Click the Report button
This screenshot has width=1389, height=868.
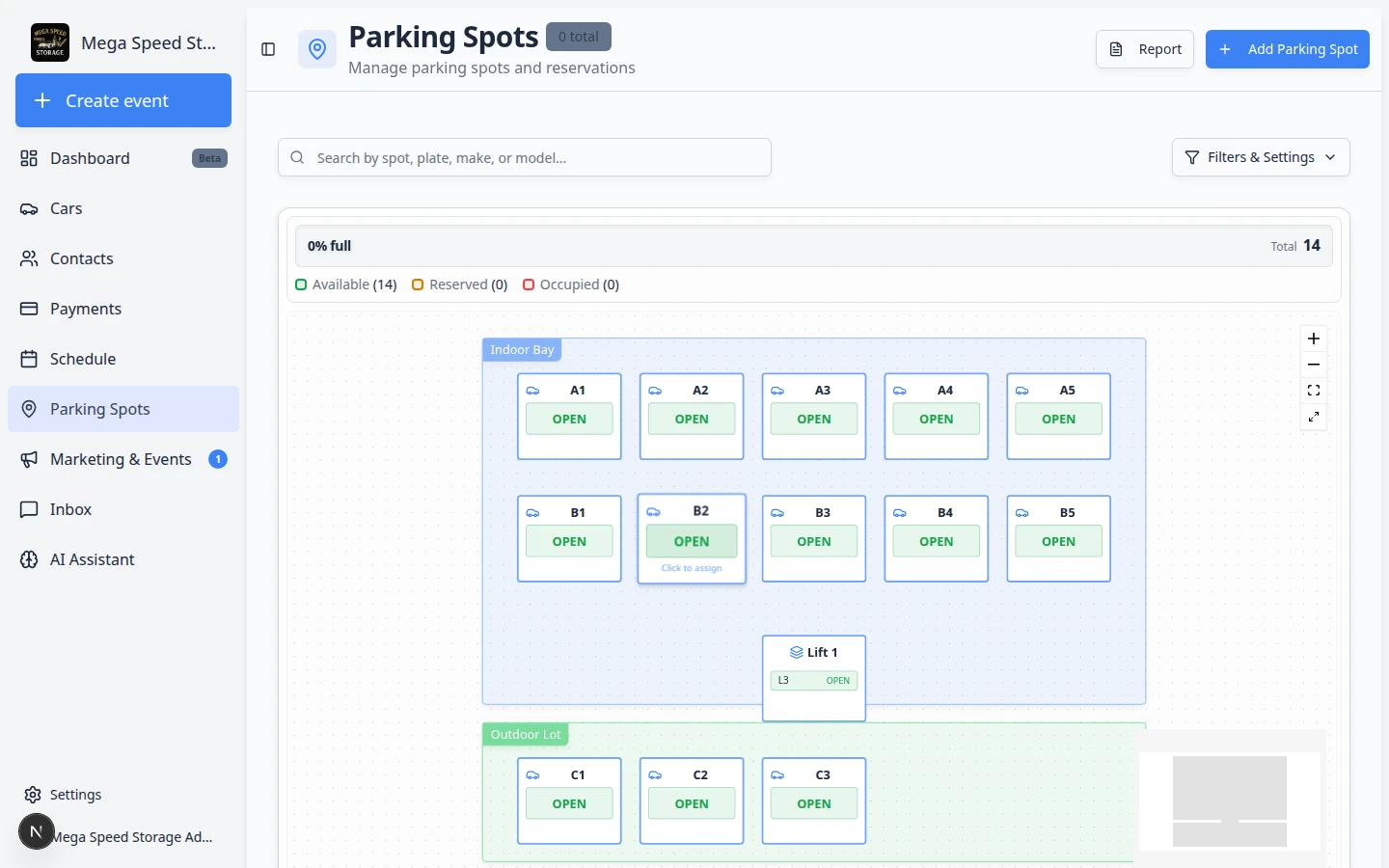[1145, 49]
